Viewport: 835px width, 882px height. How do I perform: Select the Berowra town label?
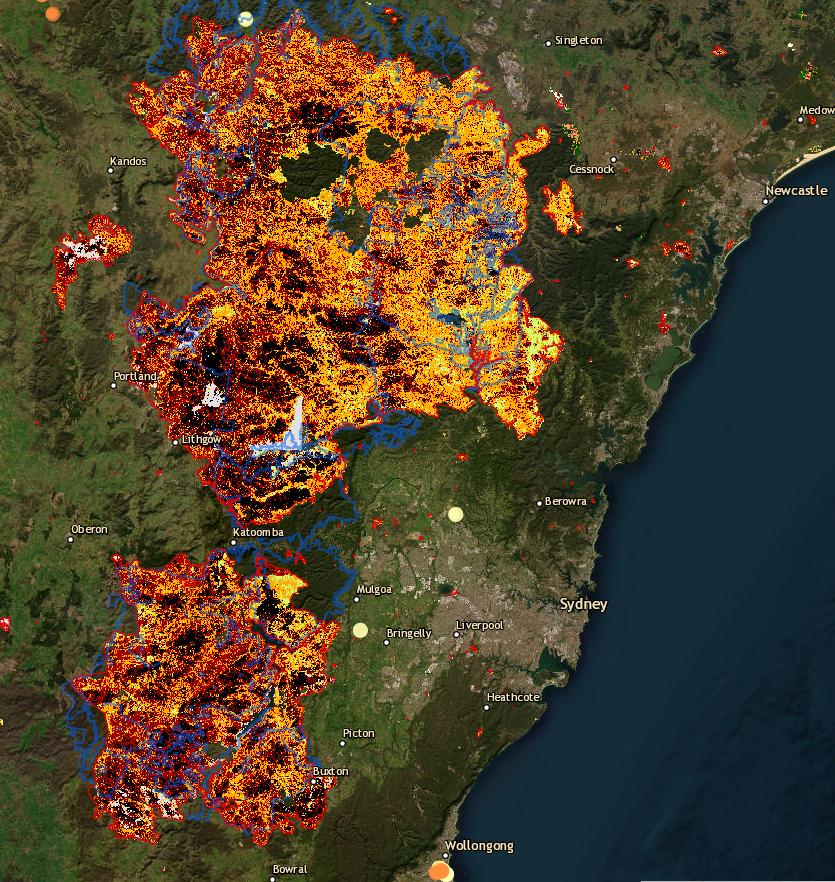point(565,501)
